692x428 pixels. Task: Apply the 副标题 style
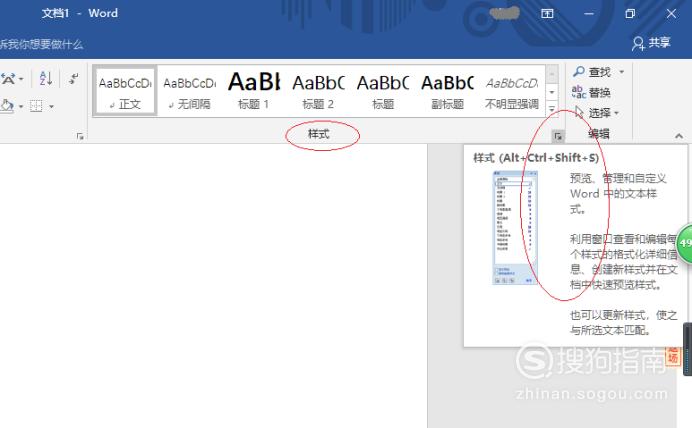click(x=447, y=92)
